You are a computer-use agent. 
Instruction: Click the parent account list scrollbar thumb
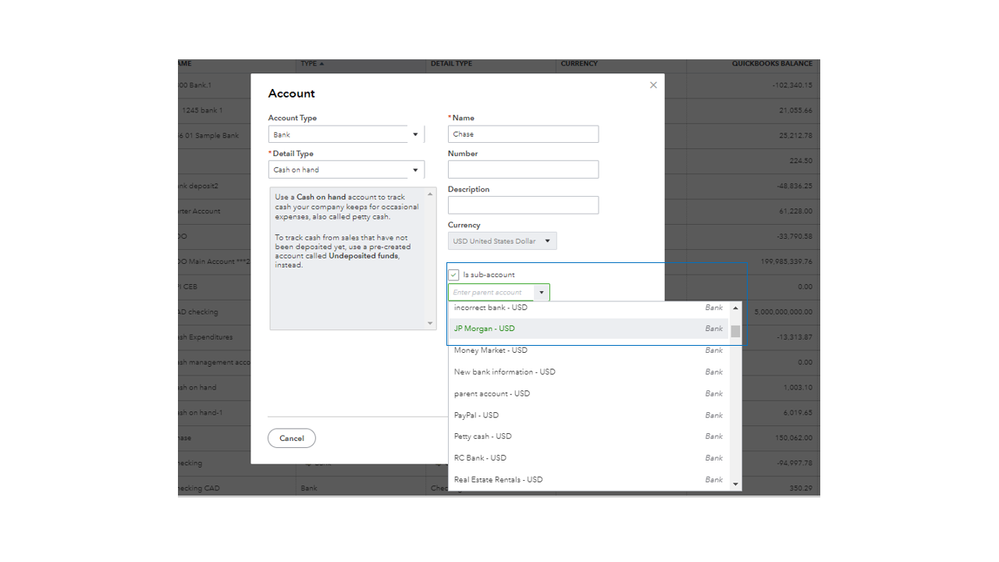point(736,331)
